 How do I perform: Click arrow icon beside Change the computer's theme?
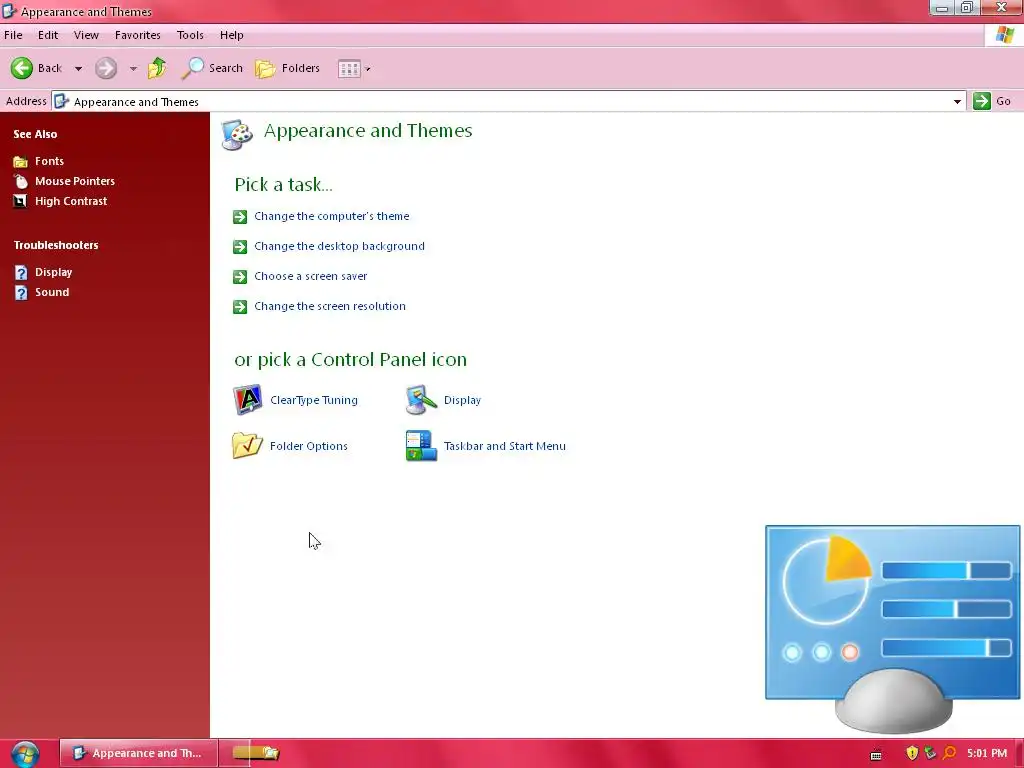(x=240, y=217)
